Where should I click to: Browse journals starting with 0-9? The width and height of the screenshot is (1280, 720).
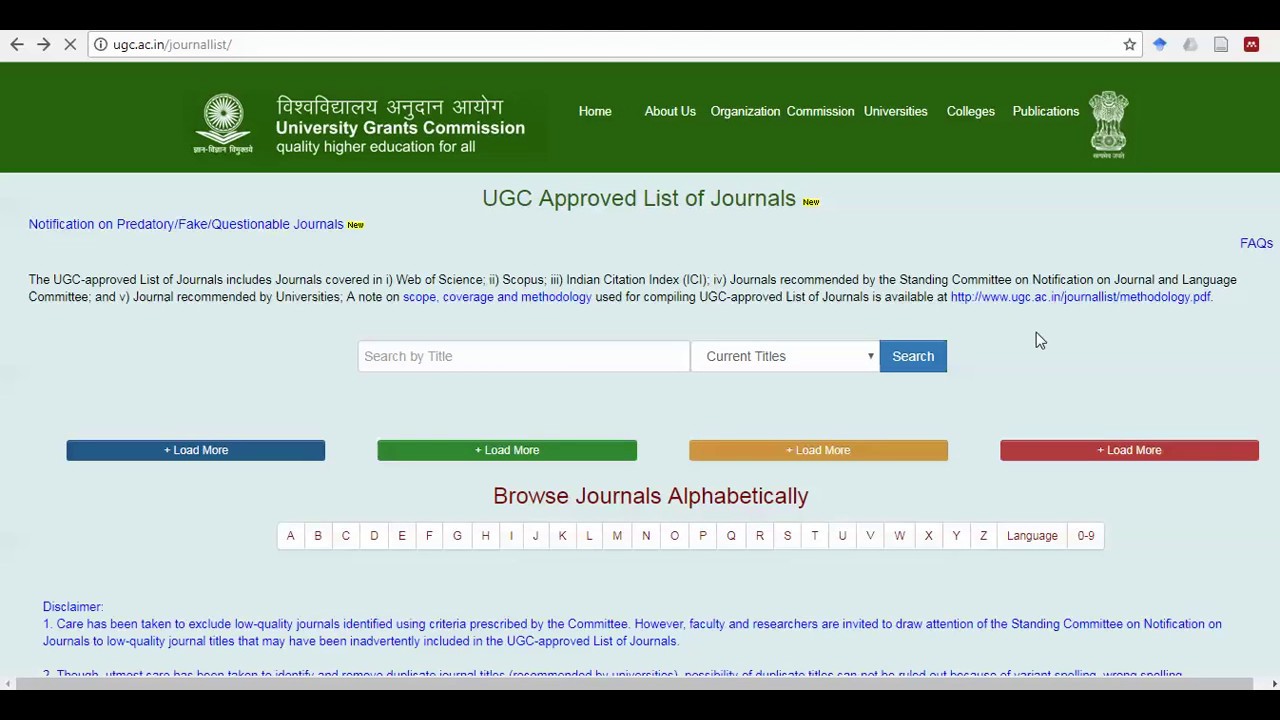coord(1086,536)
